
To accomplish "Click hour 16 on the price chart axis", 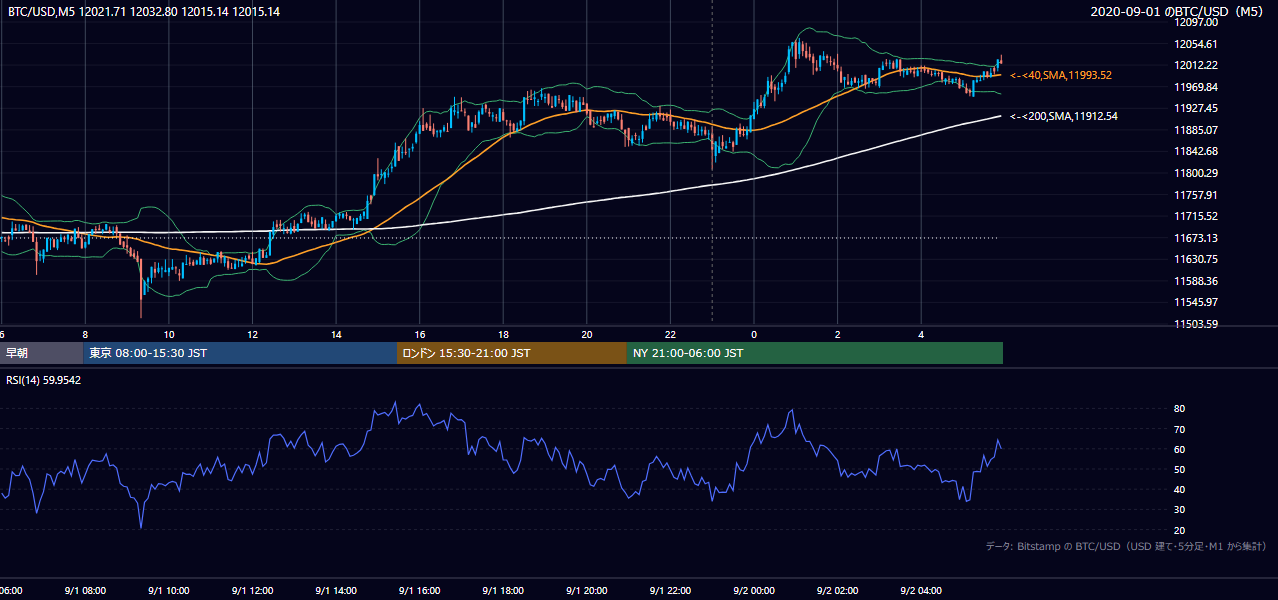I will click(420, 334).
